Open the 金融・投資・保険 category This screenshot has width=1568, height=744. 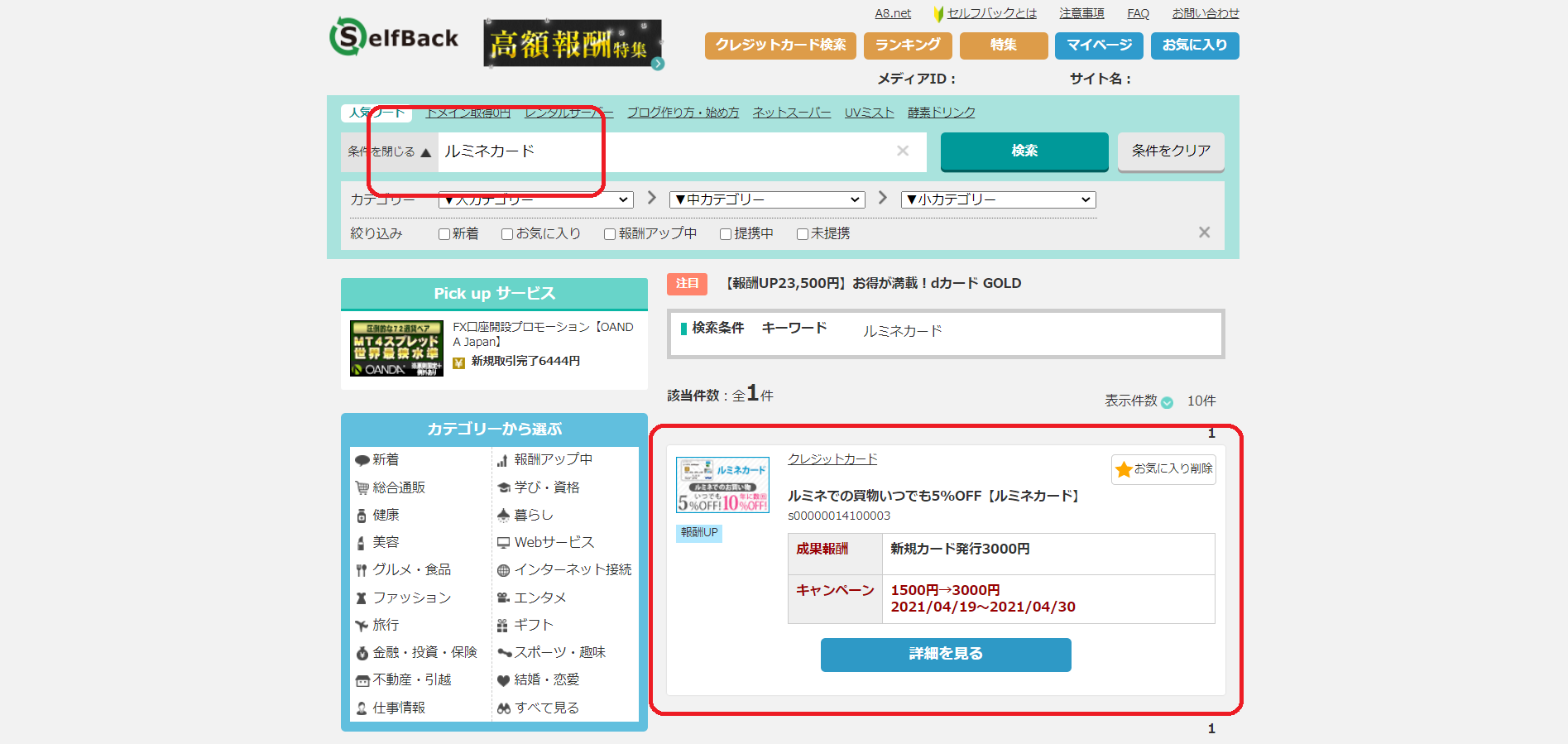pos(416,652)
